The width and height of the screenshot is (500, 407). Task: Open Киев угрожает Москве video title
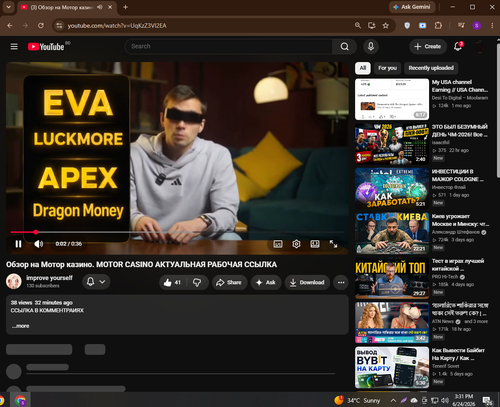(x=460, y=220)
